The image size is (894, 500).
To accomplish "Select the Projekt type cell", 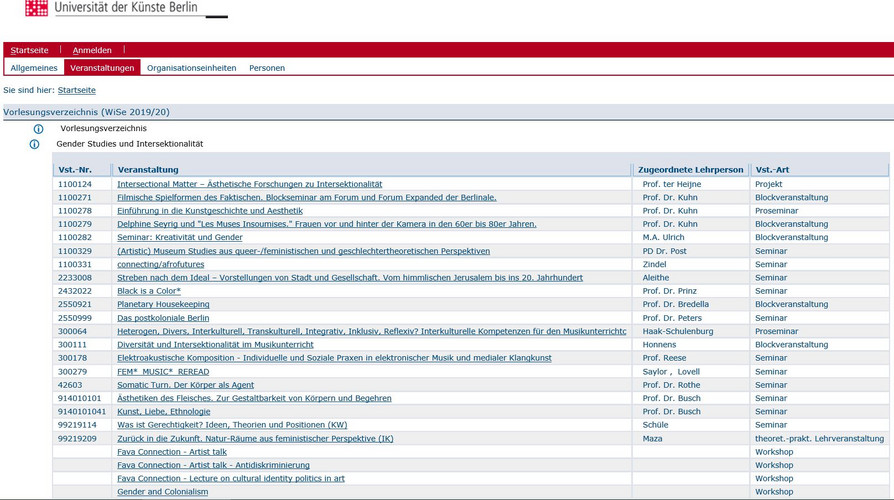I will point(769,184).
